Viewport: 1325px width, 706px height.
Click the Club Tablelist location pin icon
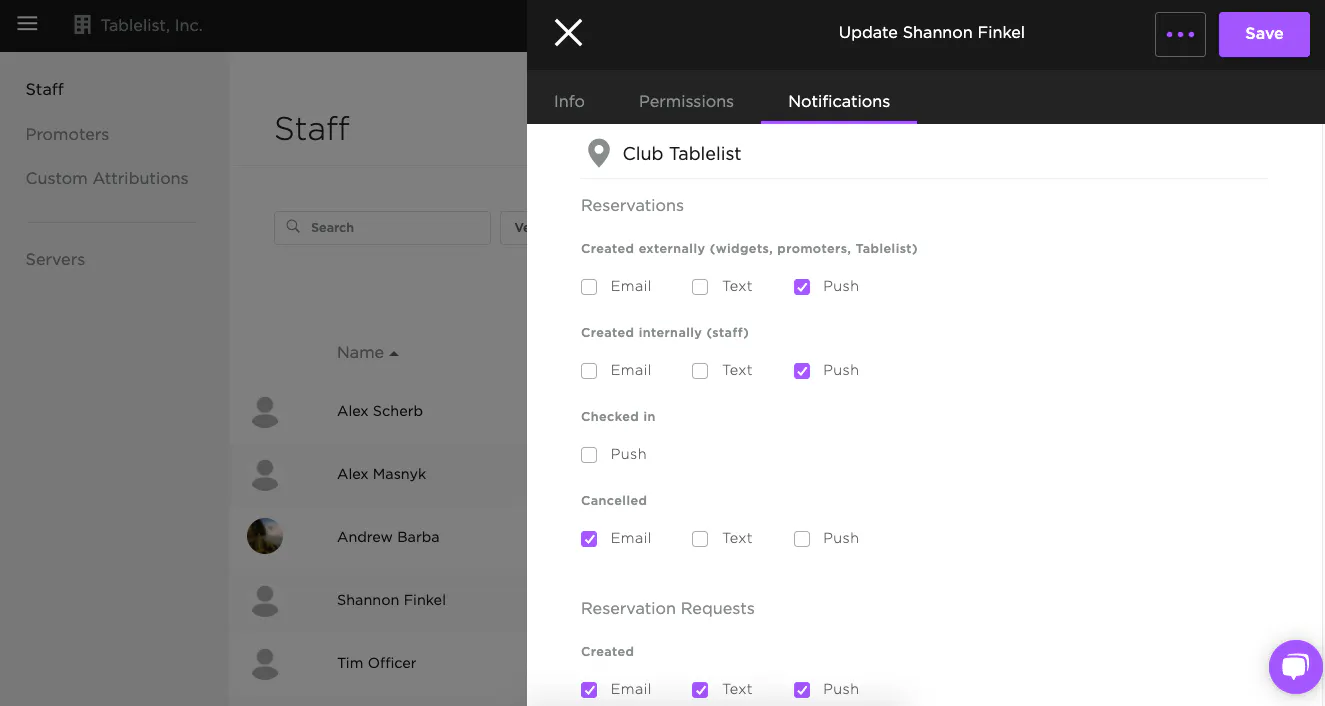[598, 153]
